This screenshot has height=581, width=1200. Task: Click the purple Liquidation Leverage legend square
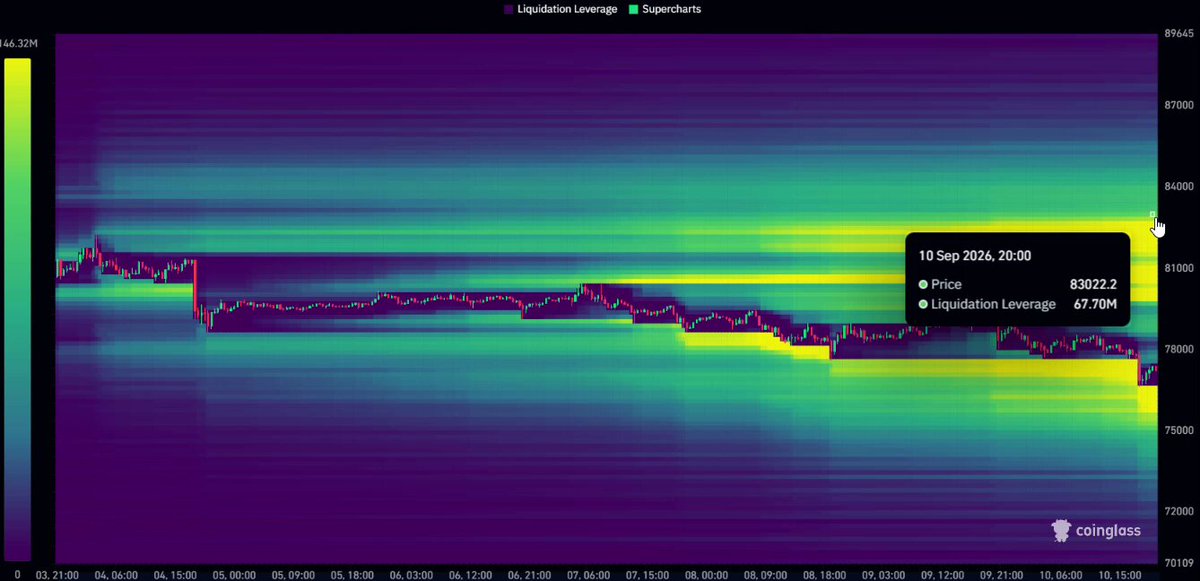pos(509,9)
